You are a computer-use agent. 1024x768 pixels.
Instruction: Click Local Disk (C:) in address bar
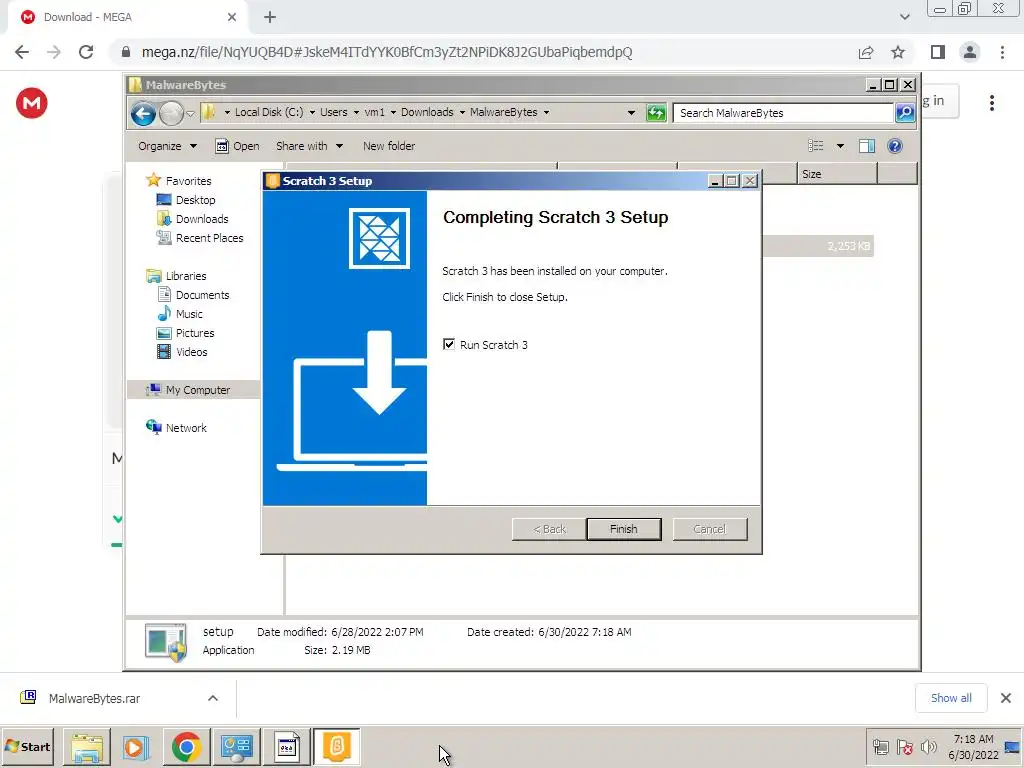268,112
